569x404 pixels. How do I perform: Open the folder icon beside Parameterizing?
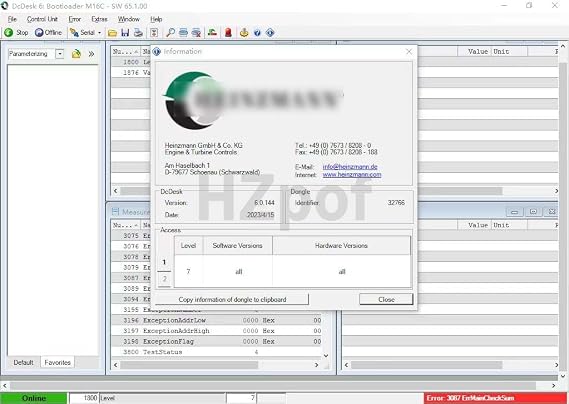coord(76,54)
